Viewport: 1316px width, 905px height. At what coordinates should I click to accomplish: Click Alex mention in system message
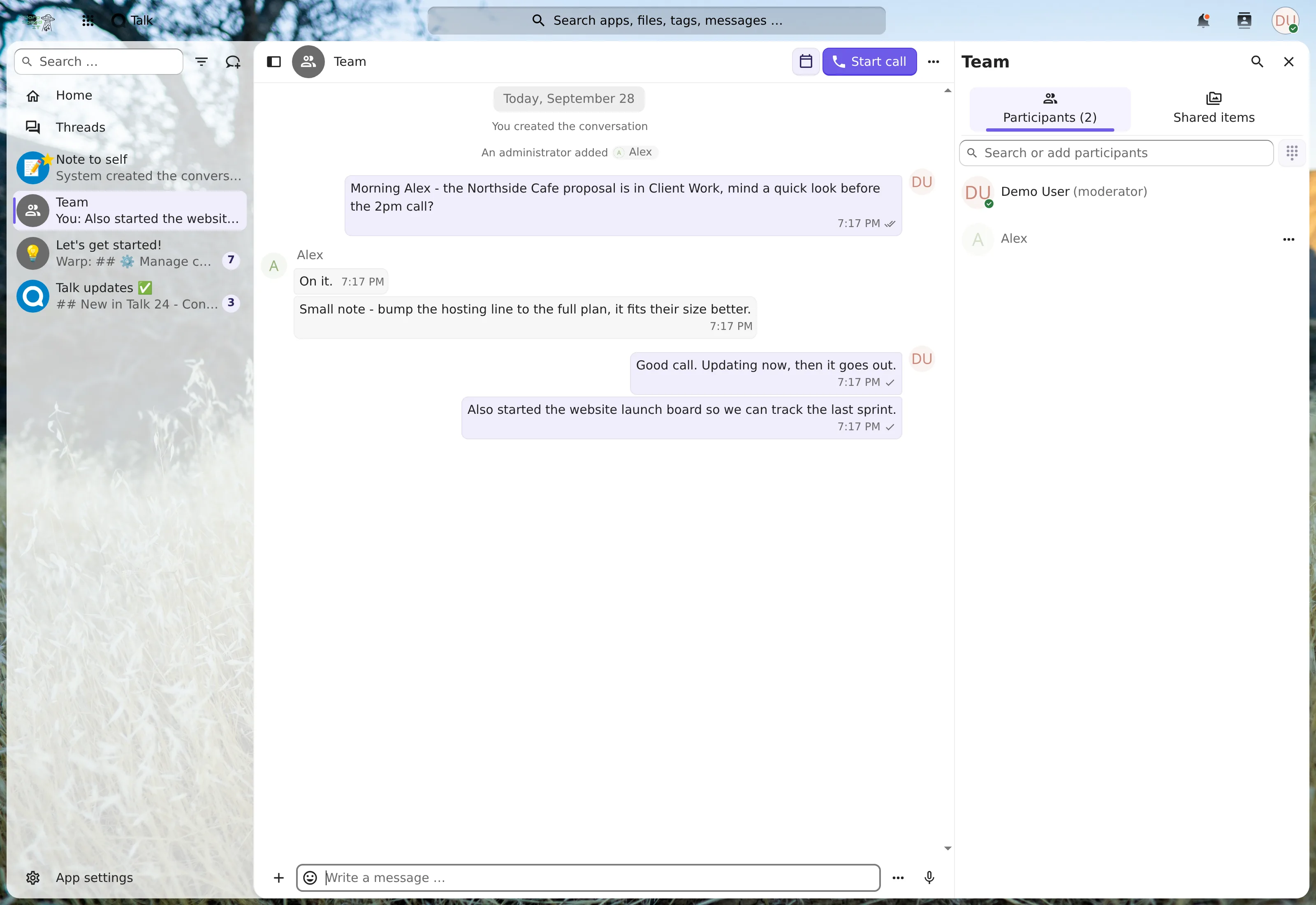[x=635, y=153]
